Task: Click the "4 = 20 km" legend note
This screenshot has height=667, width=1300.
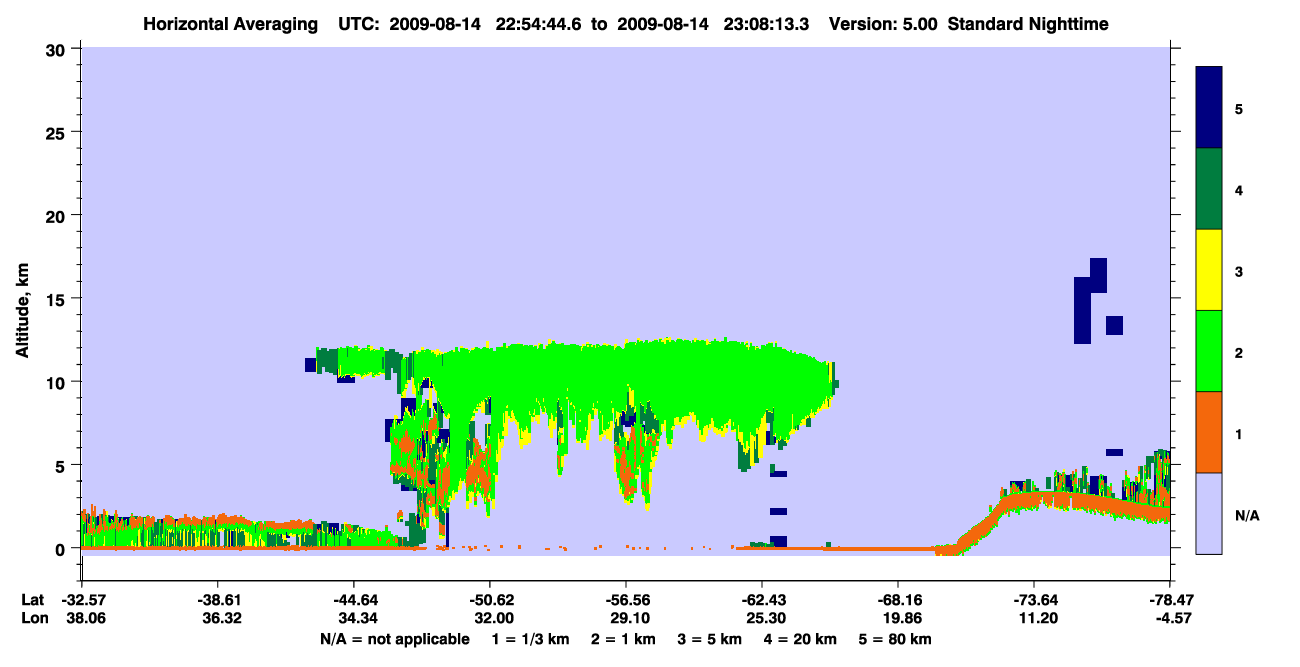Action: (x=800, y=639)
